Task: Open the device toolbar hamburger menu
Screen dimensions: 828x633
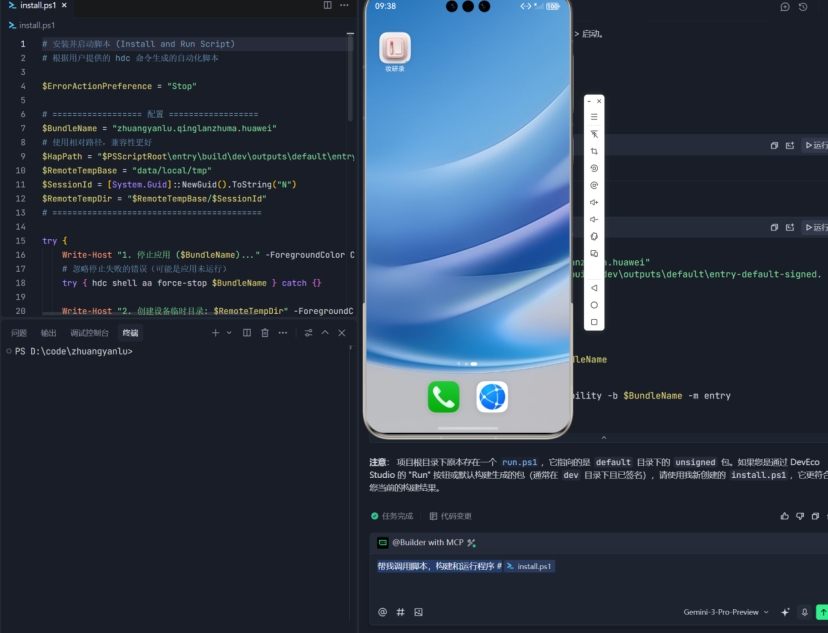Action: (594, 117)
